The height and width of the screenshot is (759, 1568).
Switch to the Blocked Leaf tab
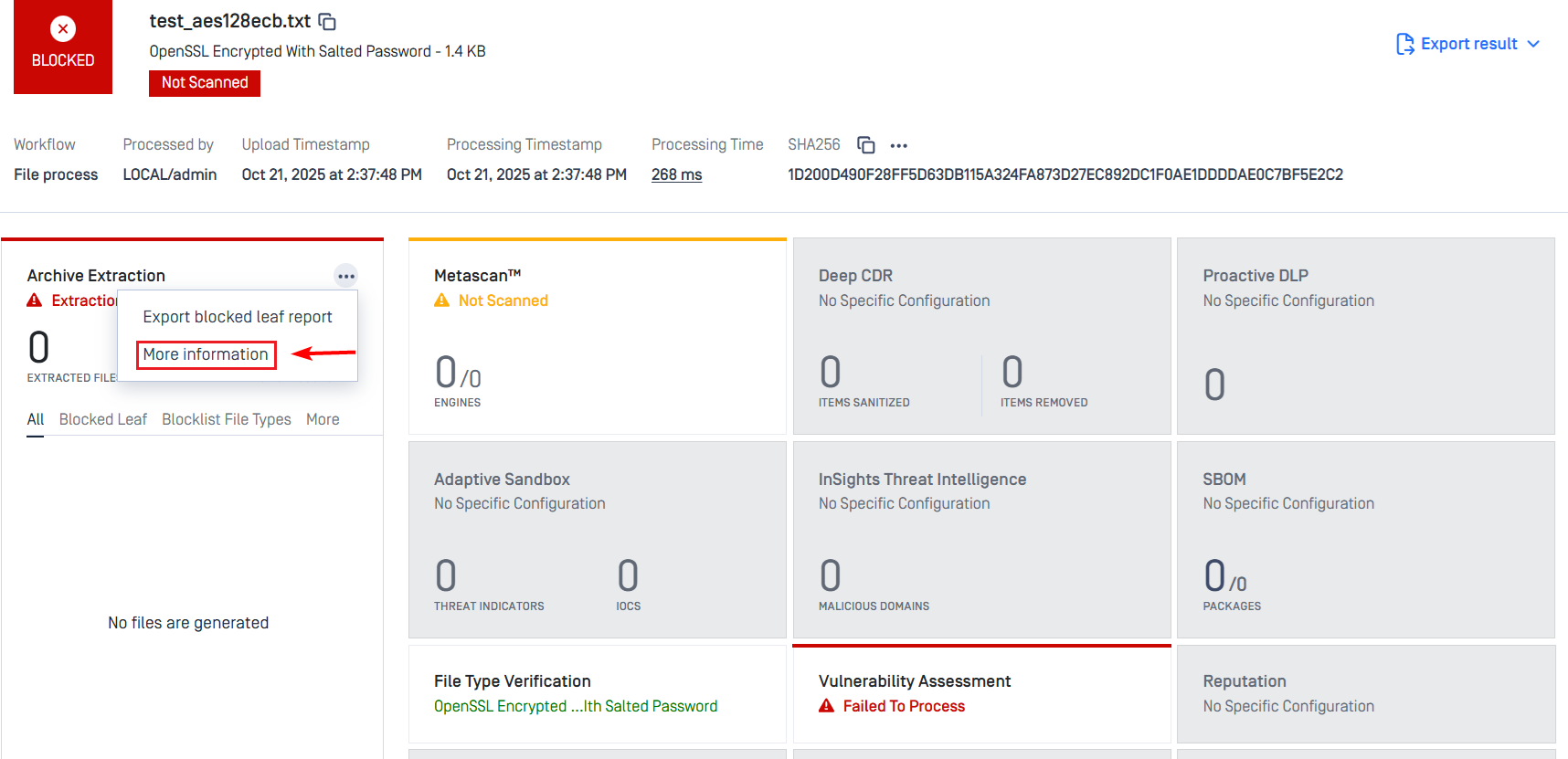click(102, 419)
